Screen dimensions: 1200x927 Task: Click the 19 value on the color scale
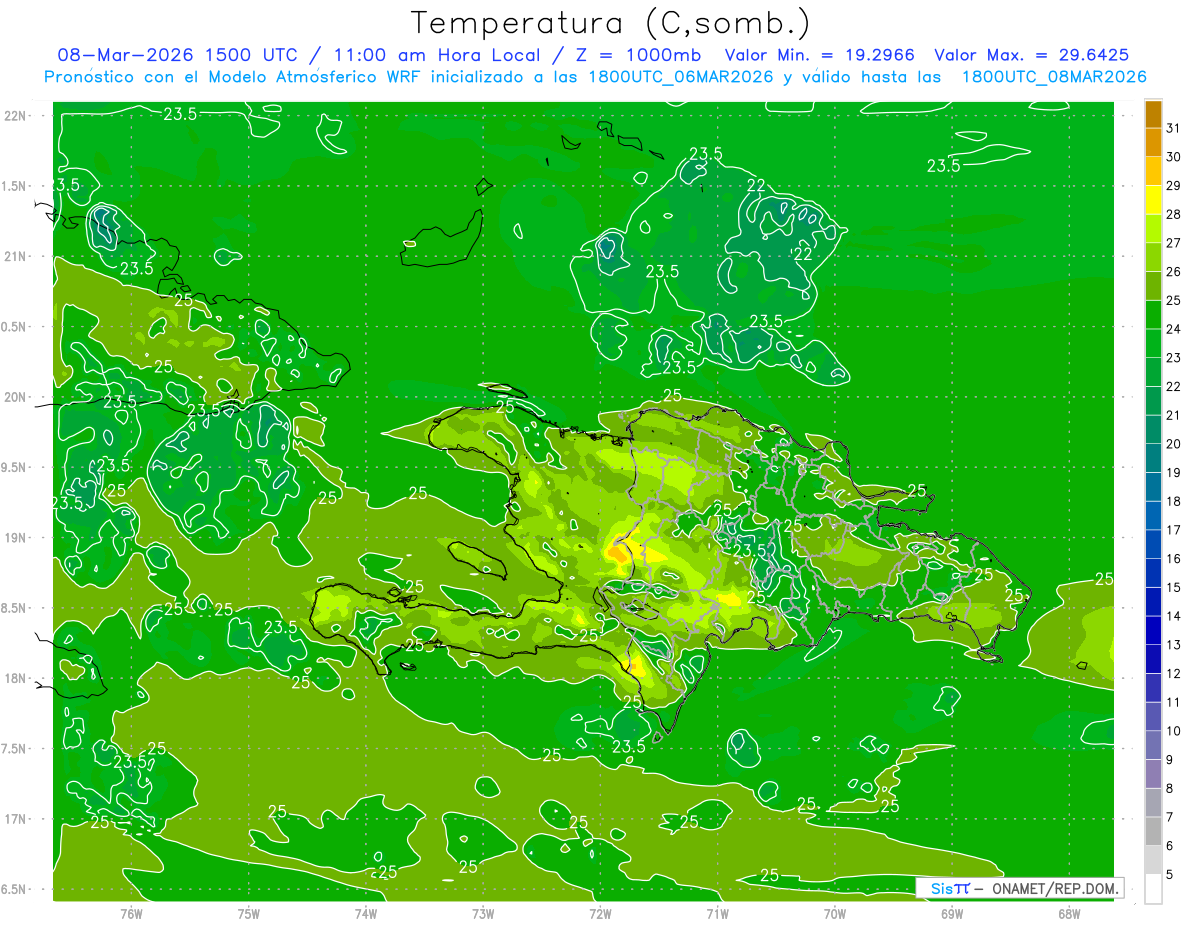pos(1173,472)
